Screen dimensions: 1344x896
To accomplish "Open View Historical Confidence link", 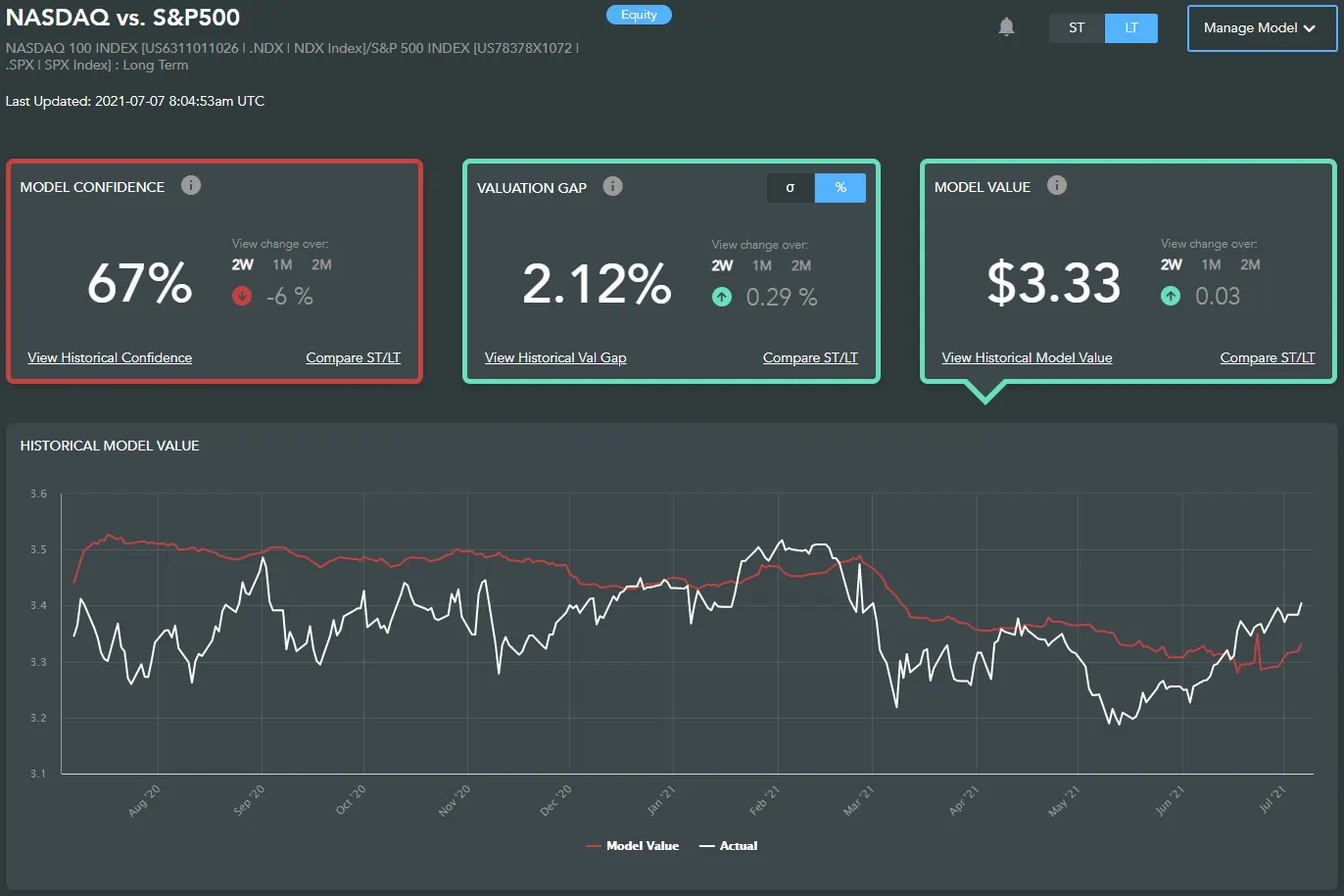I will 110,357.
